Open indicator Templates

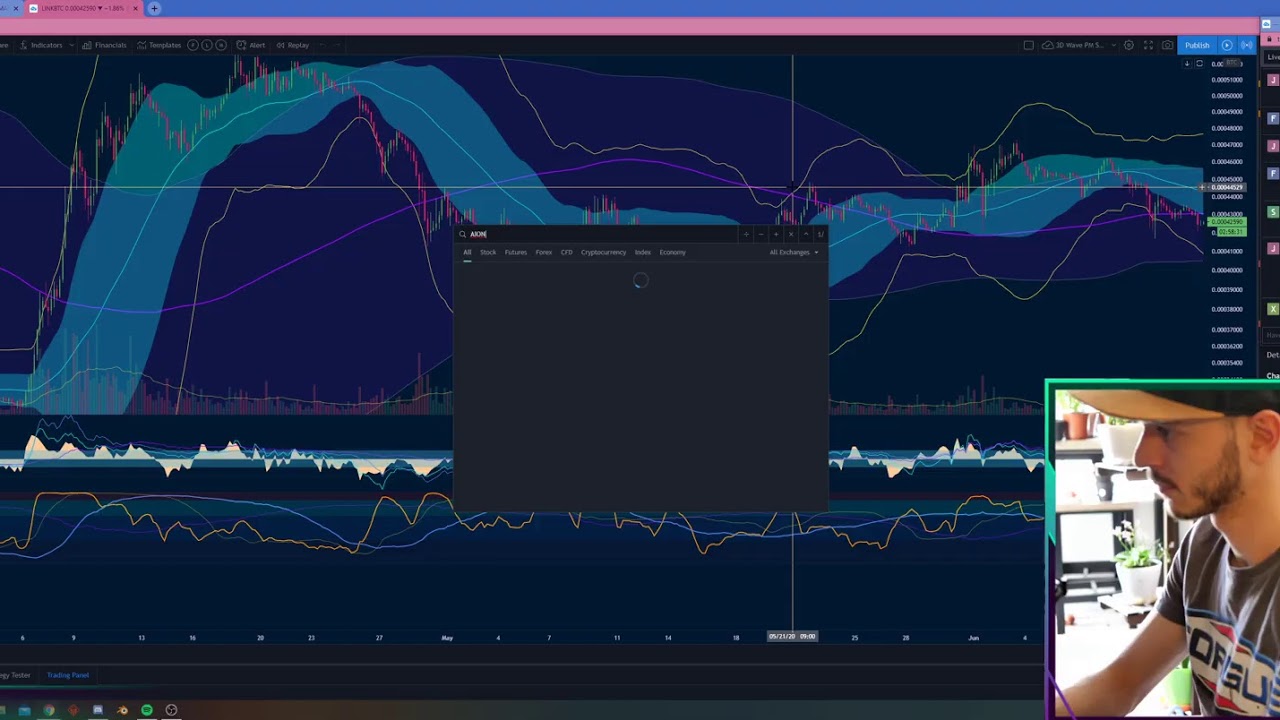click(x=159, y=45)
